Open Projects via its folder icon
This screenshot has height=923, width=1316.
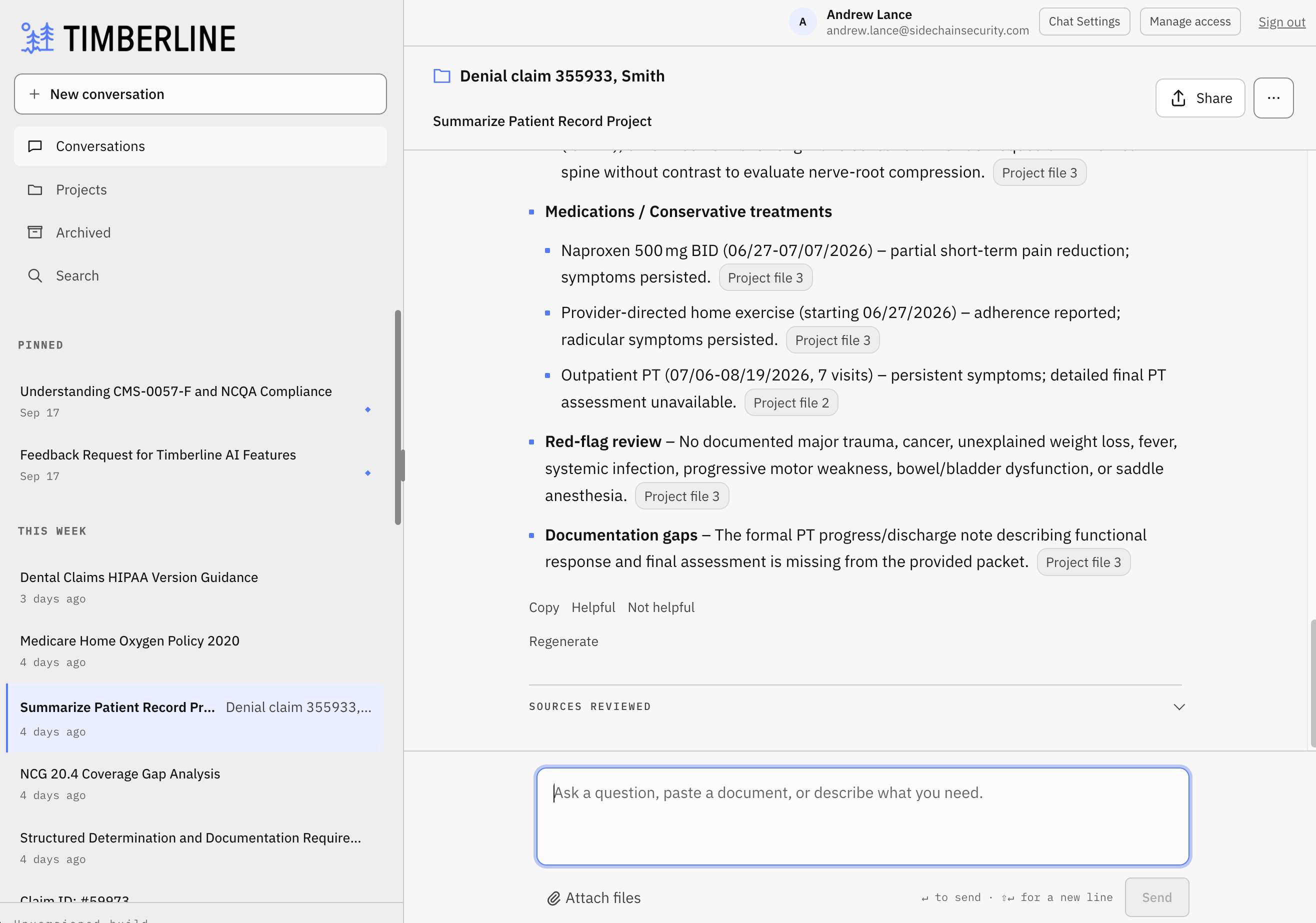(35, 190)
